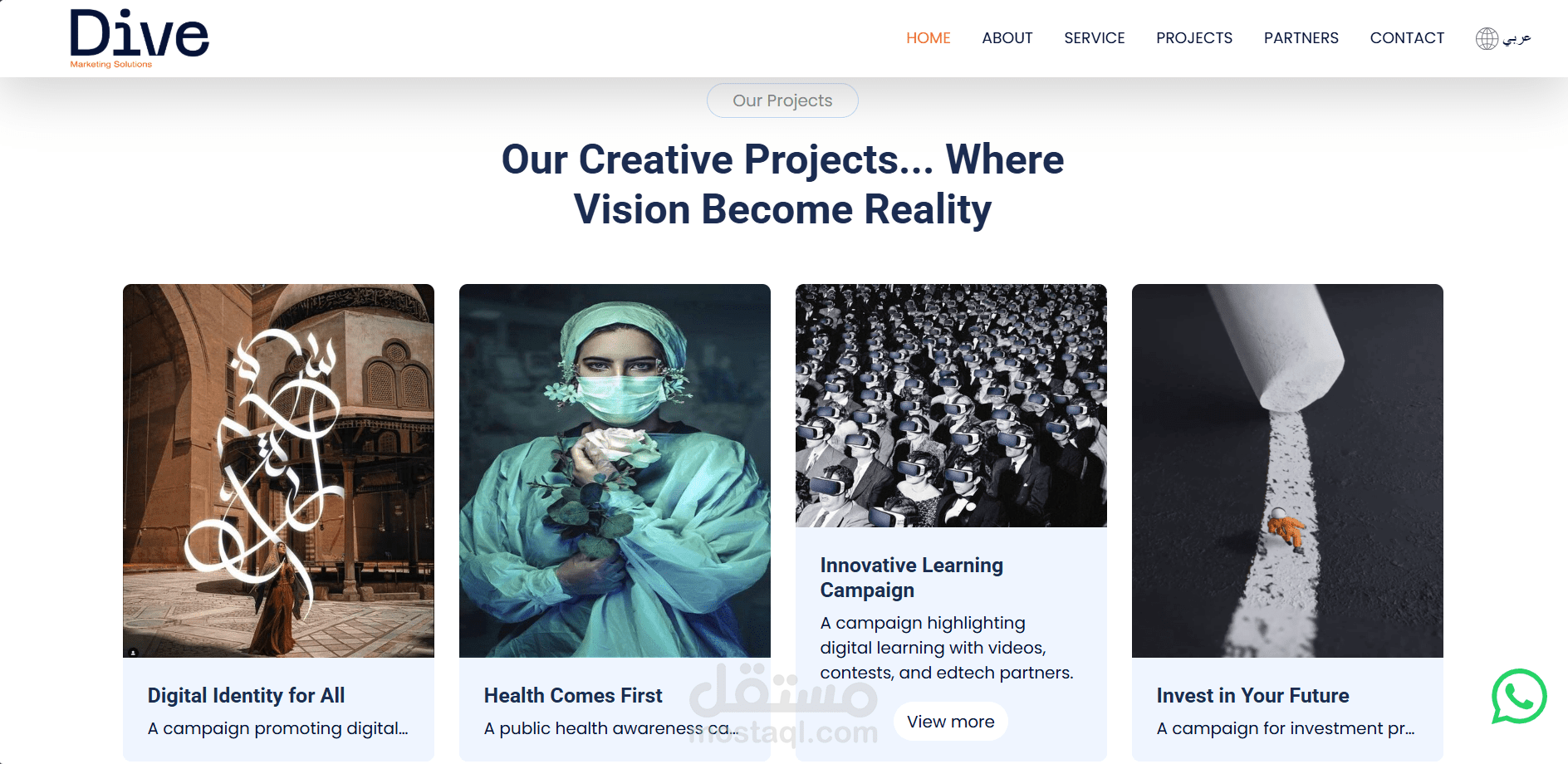Select PARTNERS from the navigation
The height and width of the screenshot is (764, 1568).
[x=1301, y=38]
